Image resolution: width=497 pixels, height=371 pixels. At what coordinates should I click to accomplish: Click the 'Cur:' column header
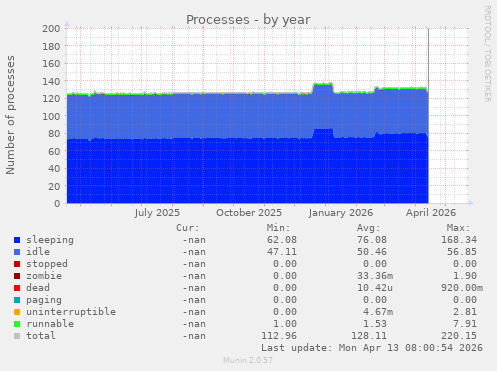pos(188,228)
